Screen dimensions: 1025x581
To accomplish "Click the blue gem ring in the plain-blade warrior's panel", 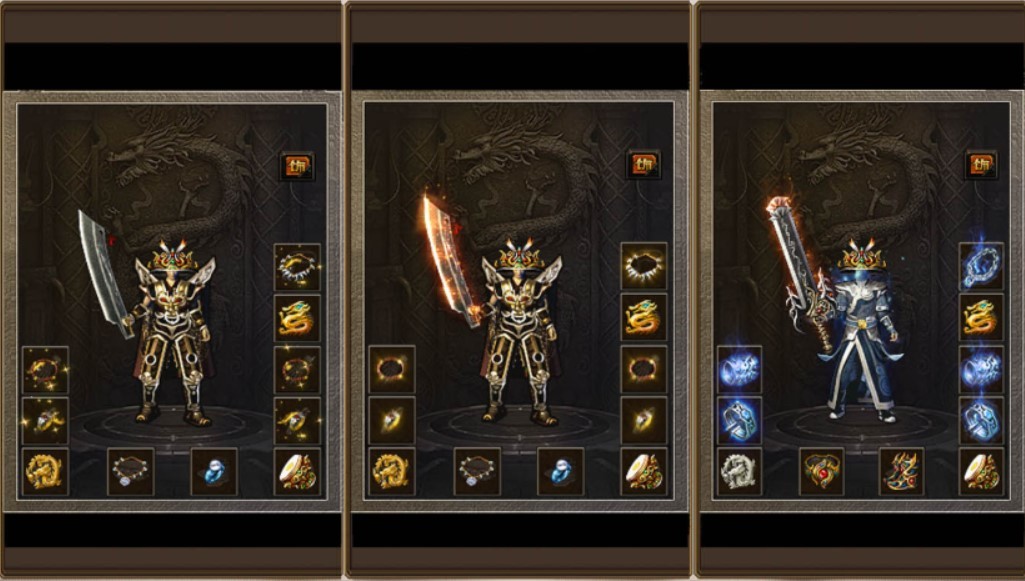I will [x=214, y=471].
